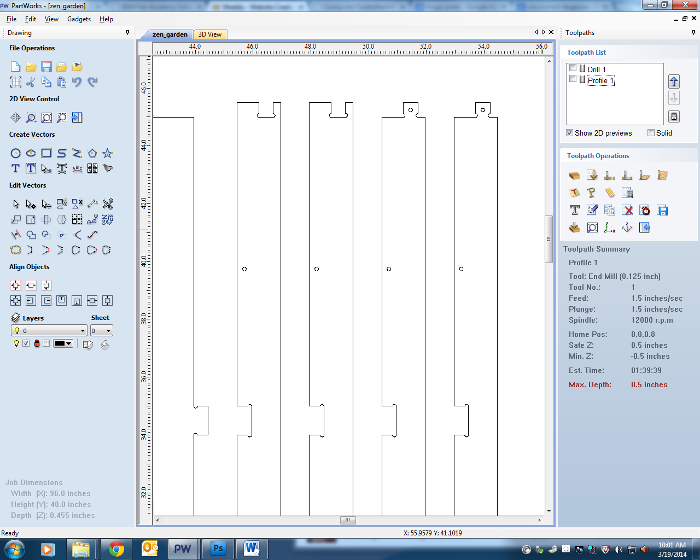Open Photoshop from the taskbar
Screen dimensions: 700x560
[x=218, y=549]
